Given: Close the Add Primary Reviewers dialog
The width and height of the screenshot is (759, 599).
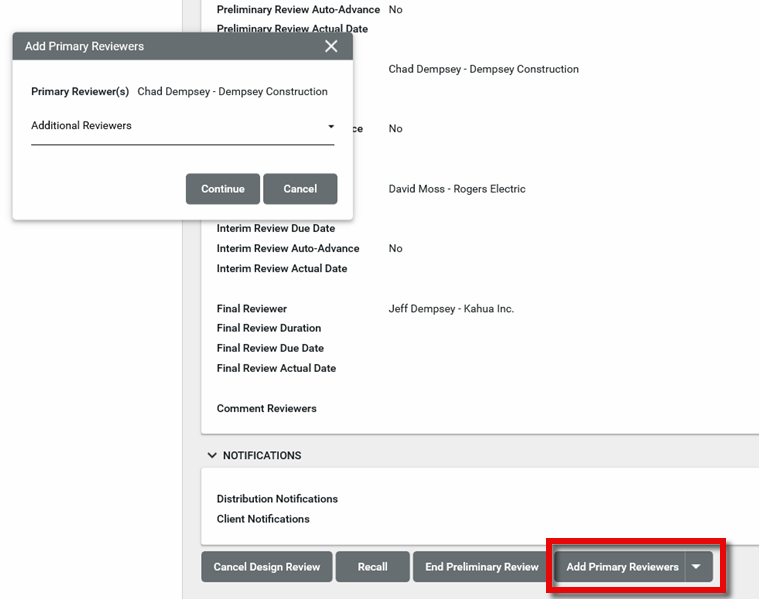Looking at the screenshot, I should click(331, 46).
